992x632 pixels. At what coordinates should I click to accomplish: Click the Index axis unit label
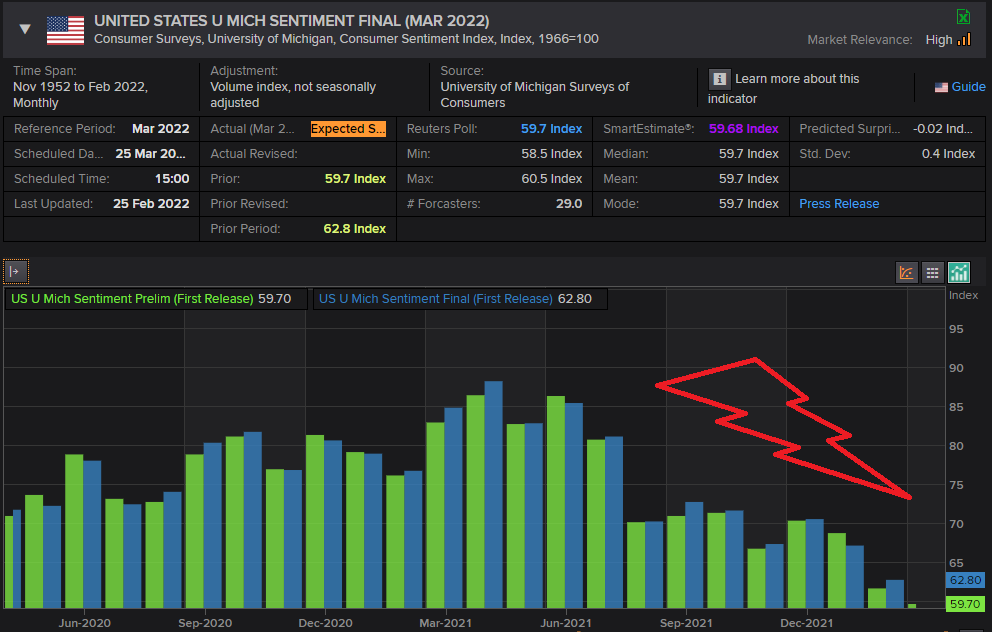(x=963, y=295)
